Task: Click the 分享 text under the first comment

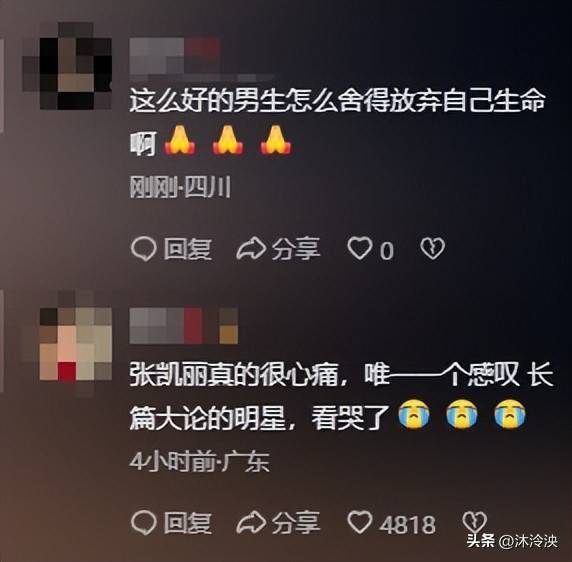Action: 296,249
